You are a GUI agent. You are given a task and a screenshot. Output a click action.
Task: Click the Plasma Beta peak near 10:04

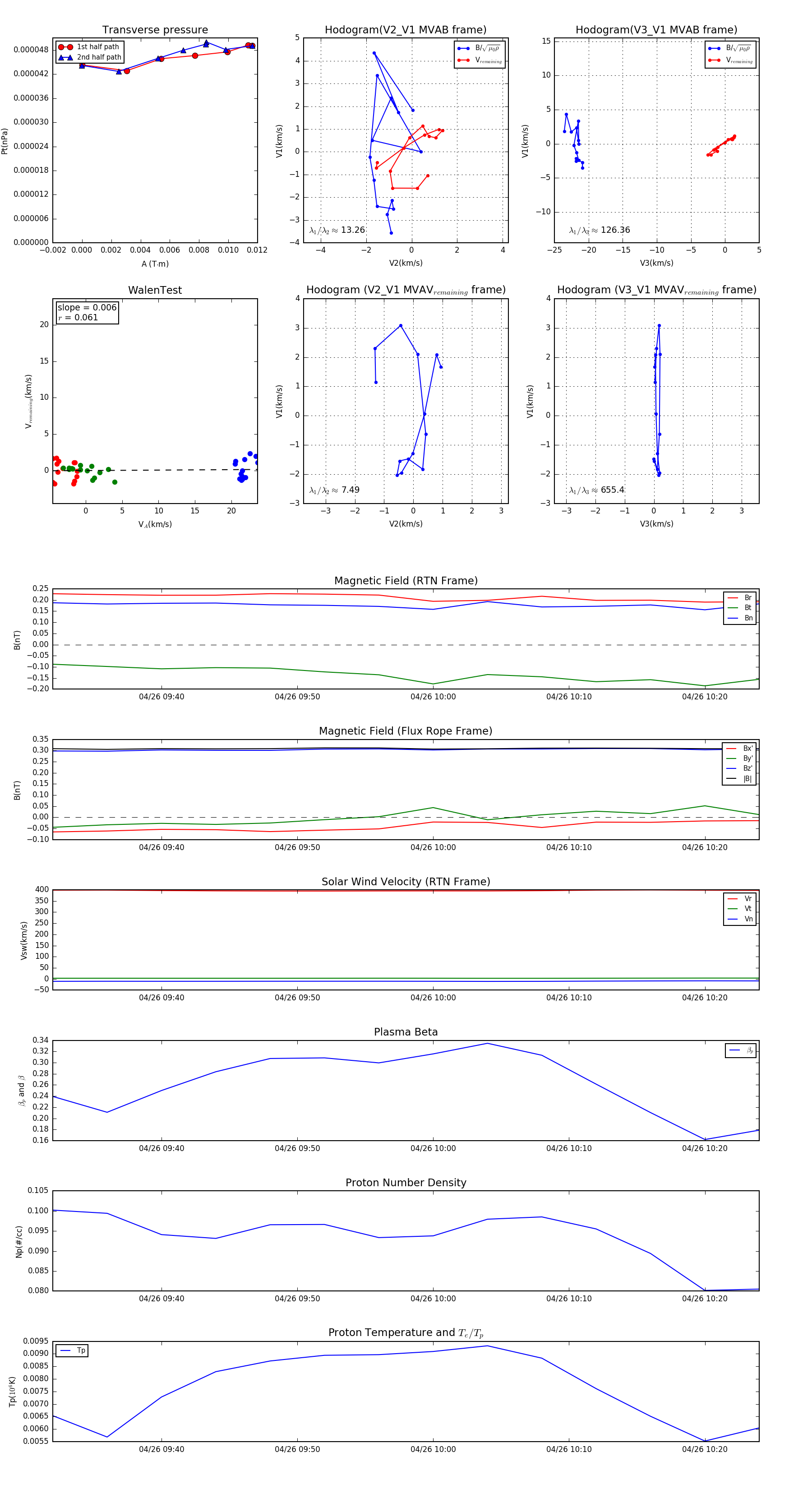coord(487,1043)
